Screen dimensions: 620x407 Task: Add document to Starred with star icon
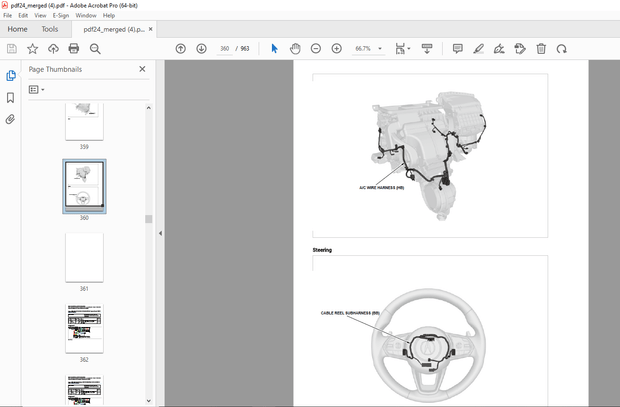coord(32,49)
